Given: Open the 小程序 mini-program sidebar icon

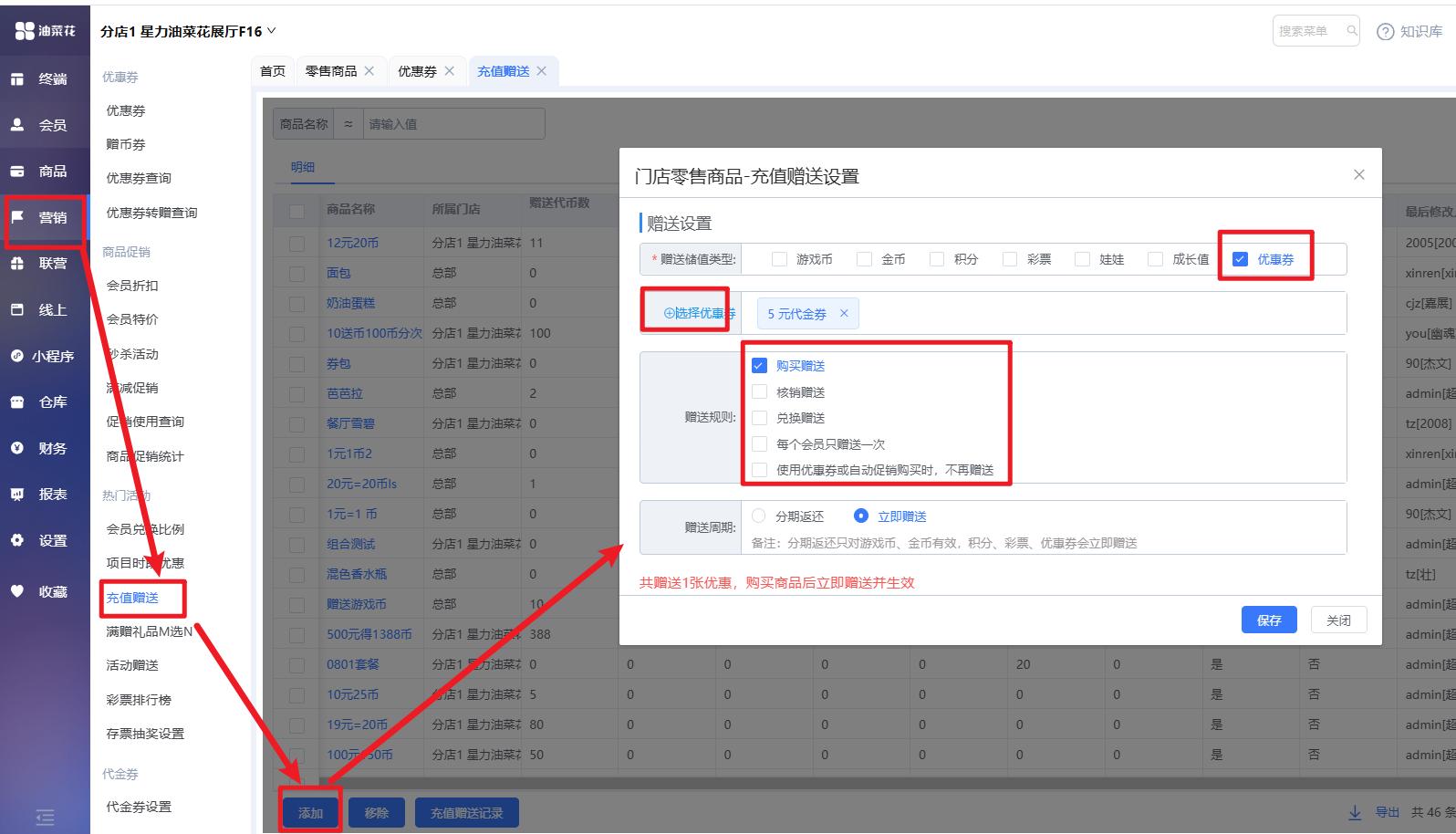Looking at the screenshot, I should [x=17, y=356].
